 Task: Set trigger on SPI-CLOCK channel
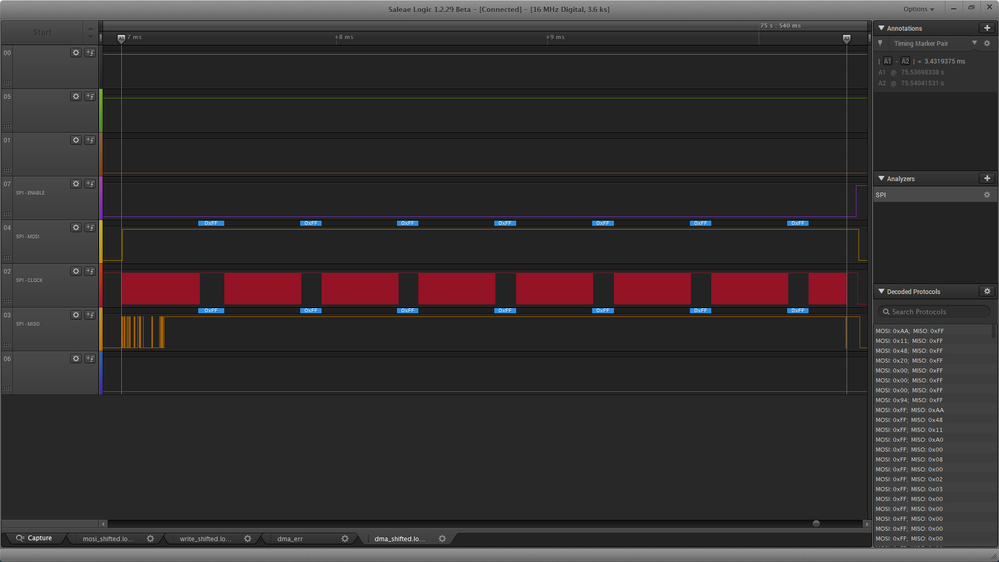coord(90,271)
